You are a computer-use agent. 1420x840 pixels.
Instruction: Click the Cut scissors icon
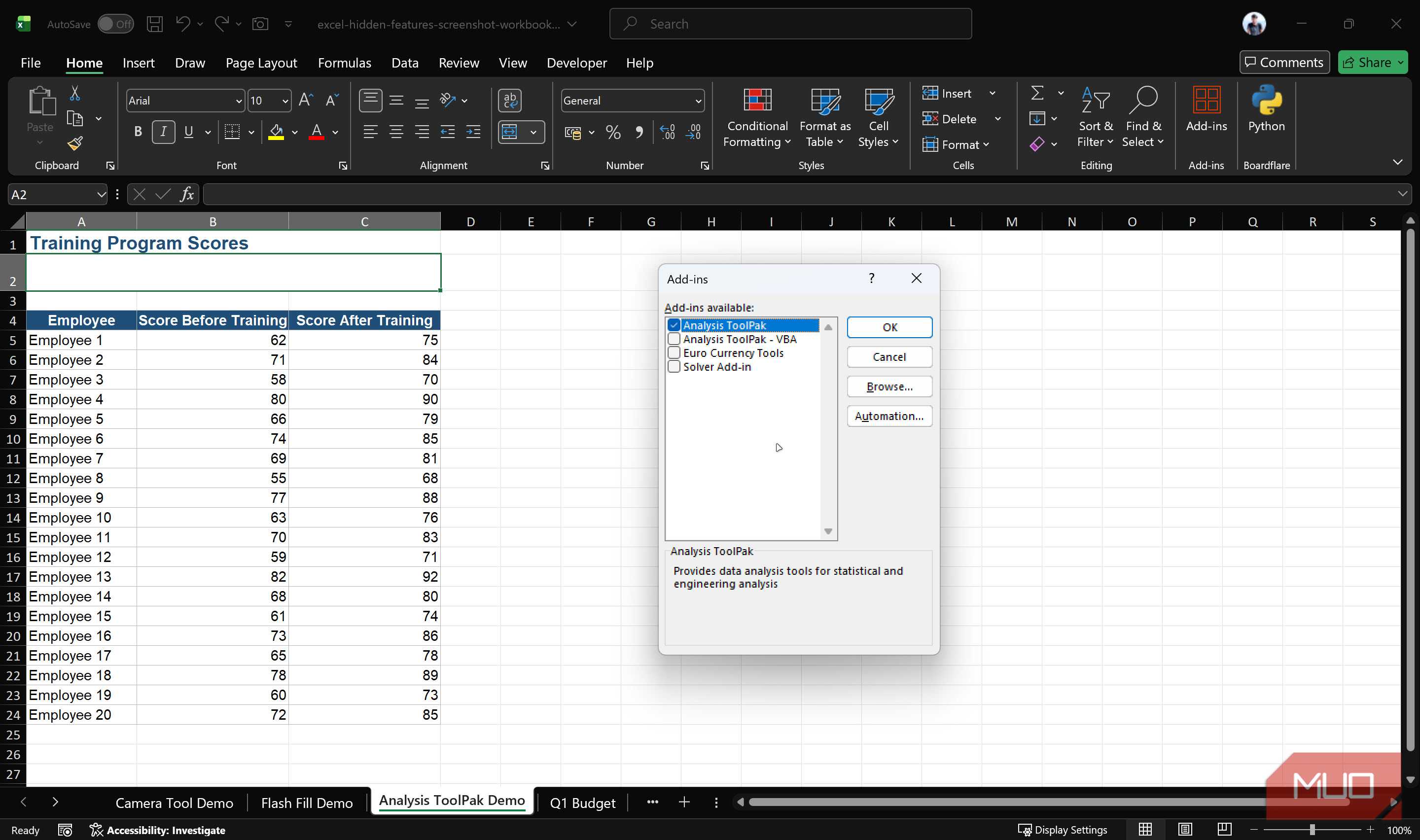[x=75, y=93]
